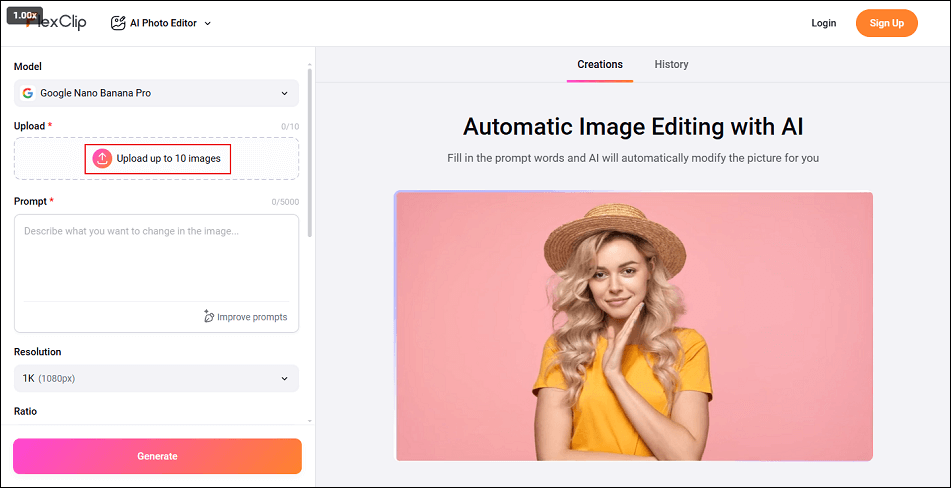This screenshot has height=488, width=951.
Task: Click Upload up to 10 images text
Action: [169, 158]
